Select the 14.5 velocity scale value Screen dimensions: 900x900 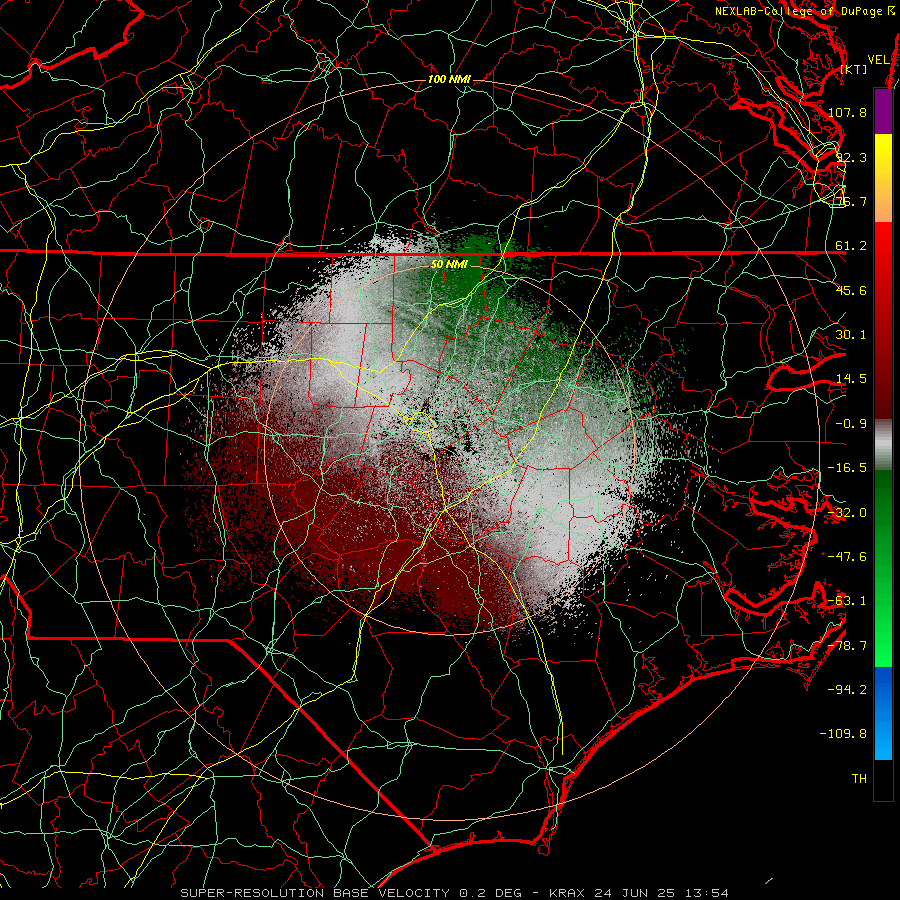click(851, 379)
